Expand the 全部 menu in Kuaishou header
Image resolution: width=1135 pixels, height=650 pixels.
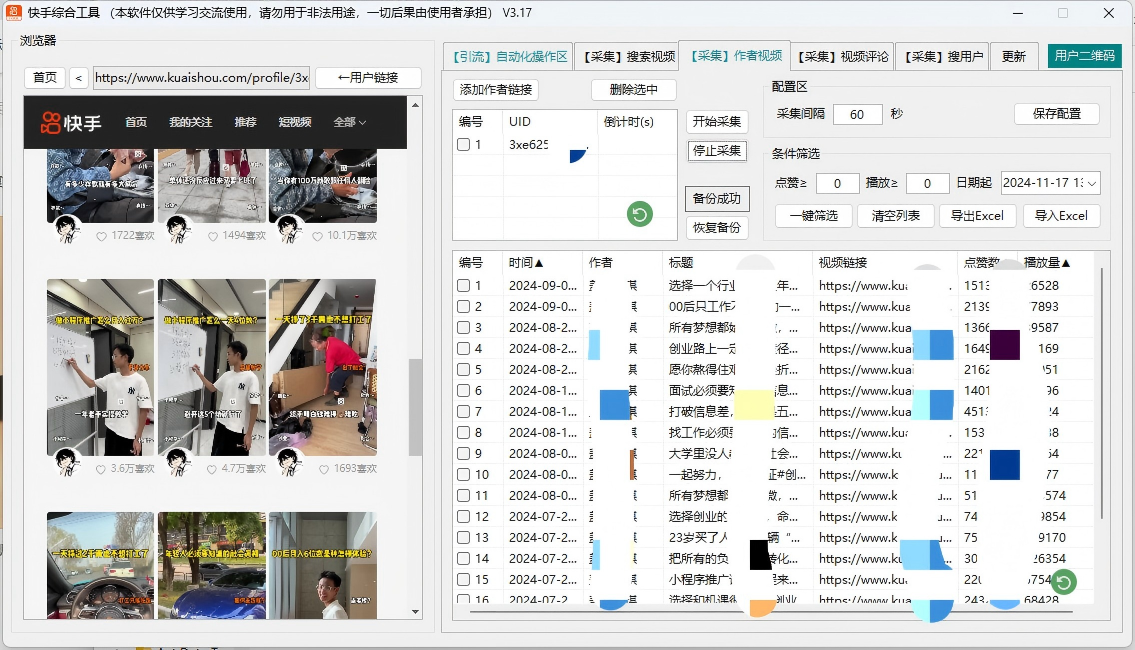click(350, 122)
